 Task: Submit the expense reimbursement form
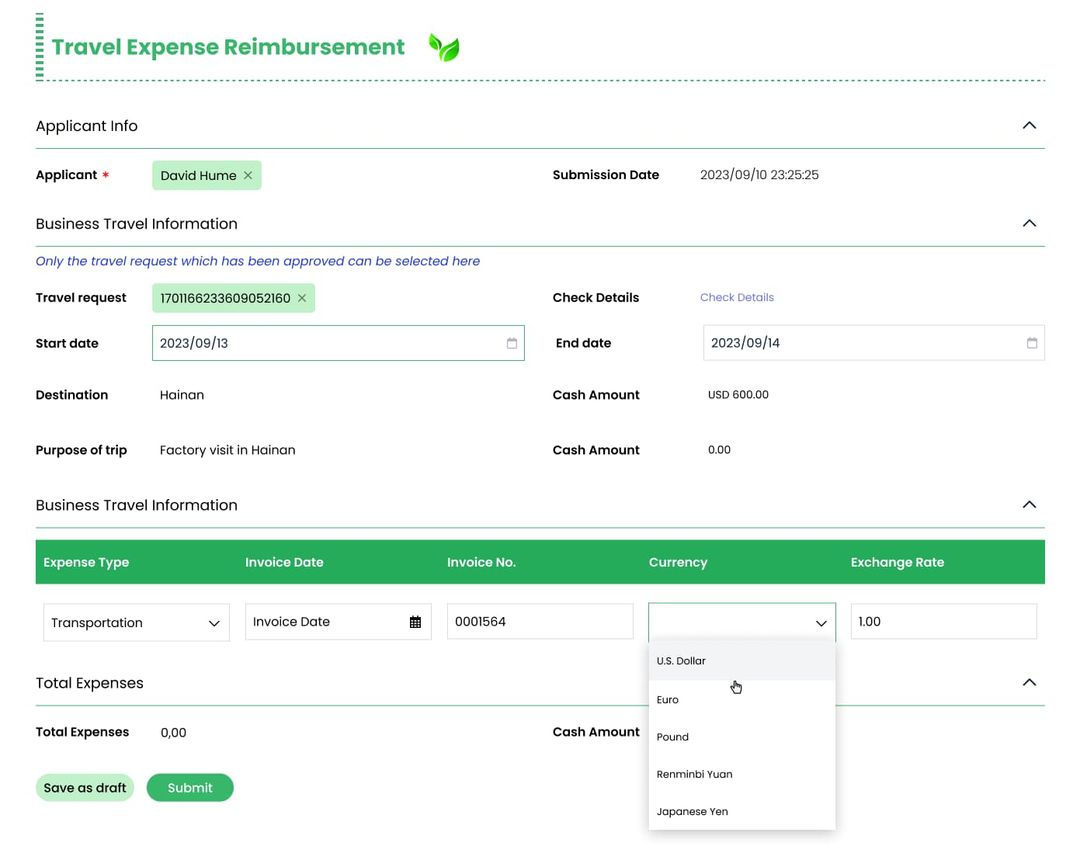190,787
